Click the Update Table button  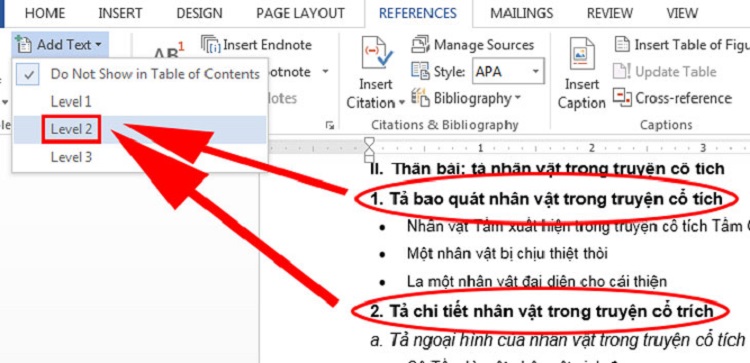click(665, 72)
